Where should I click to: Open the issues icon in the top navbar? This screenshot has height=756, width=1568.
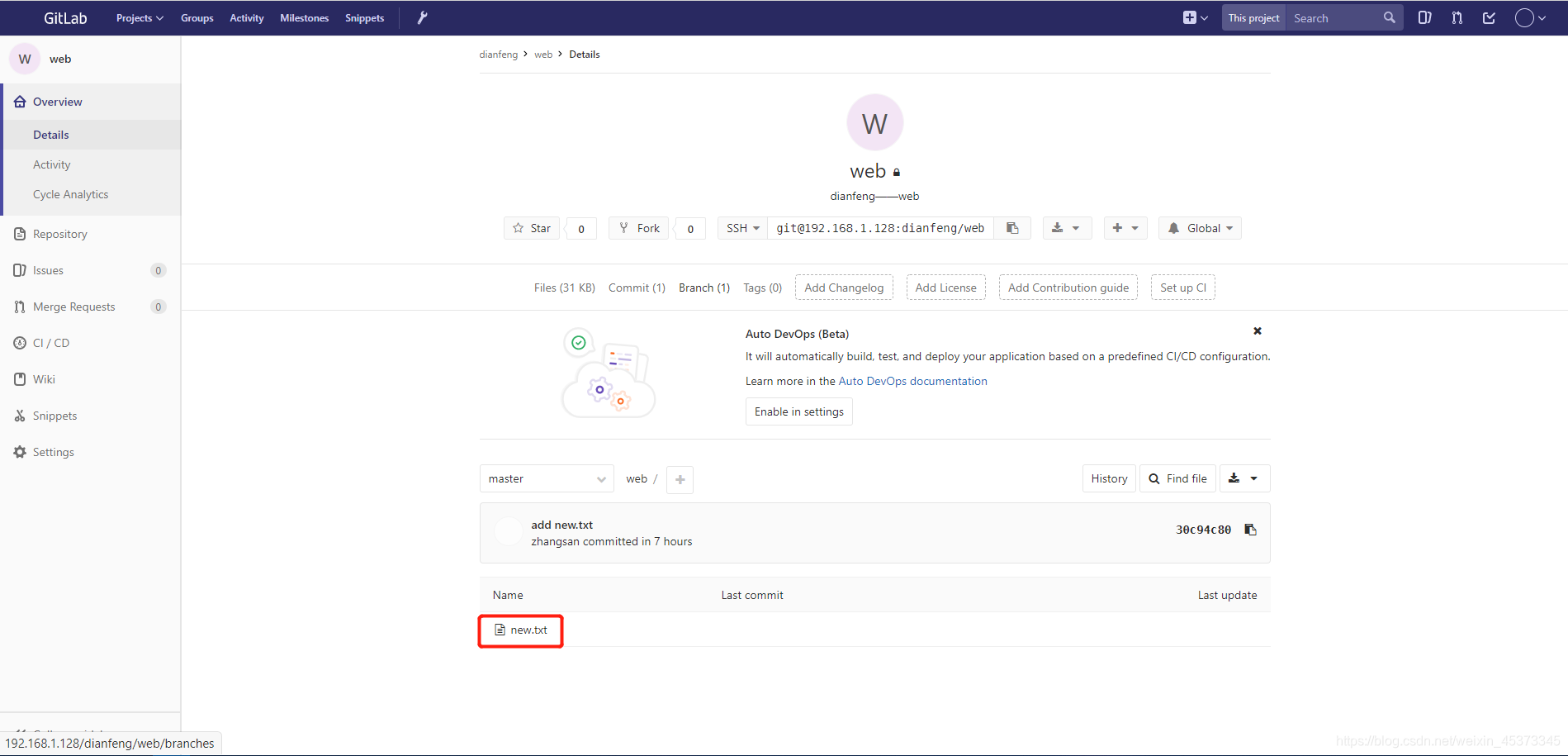1424,17
